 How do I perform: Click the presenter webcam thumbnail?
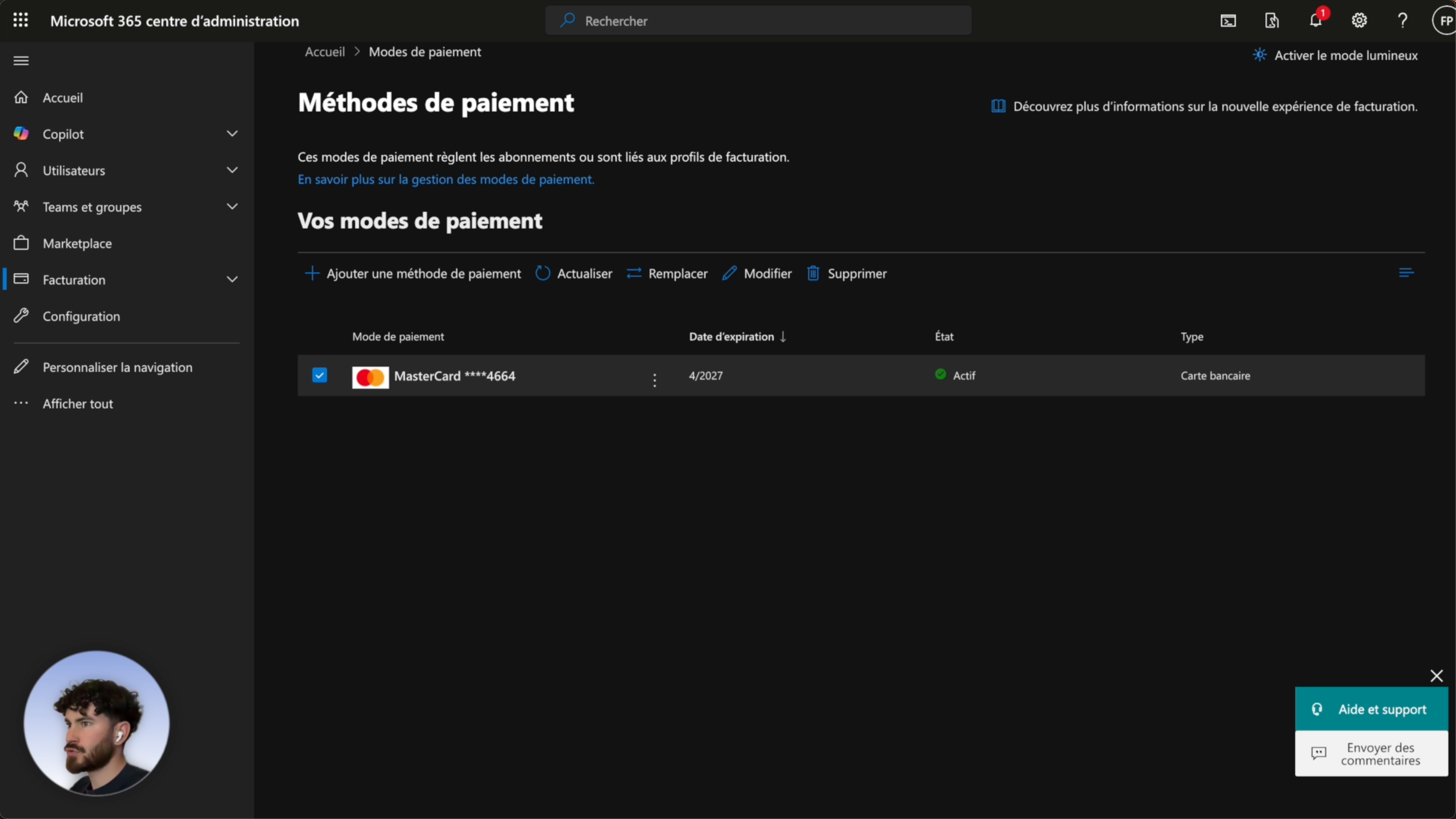(x=97, y=723)
